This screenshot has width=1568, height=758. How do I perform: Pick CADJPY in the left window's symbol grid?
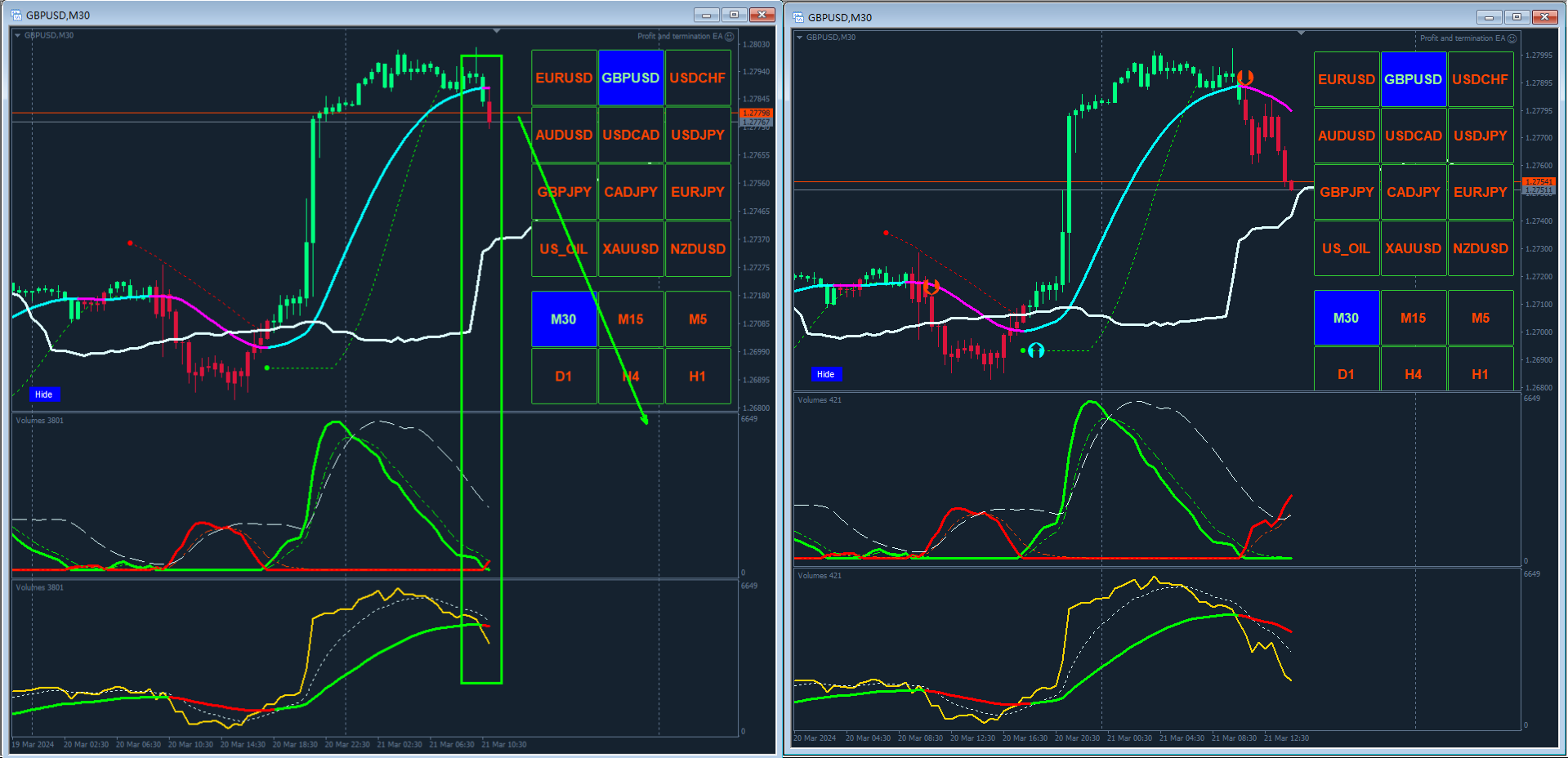631,192
